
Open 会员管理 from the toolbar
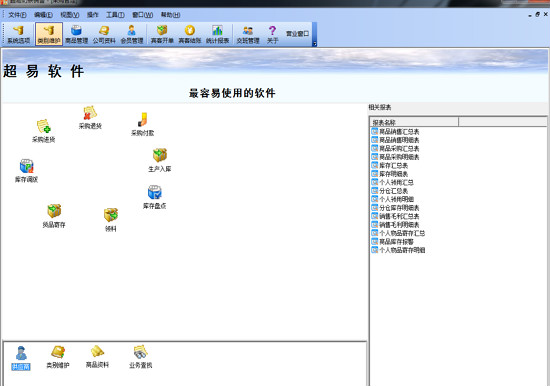[132, 34]
